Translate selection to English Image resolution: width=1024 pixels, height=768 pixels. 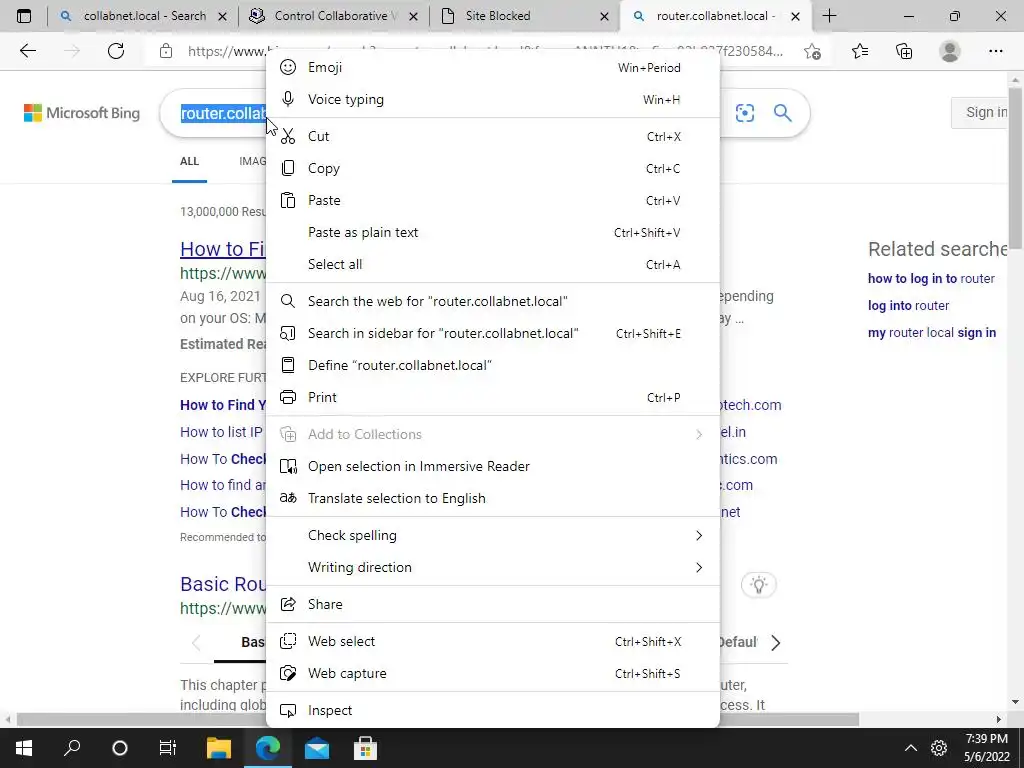492,498
